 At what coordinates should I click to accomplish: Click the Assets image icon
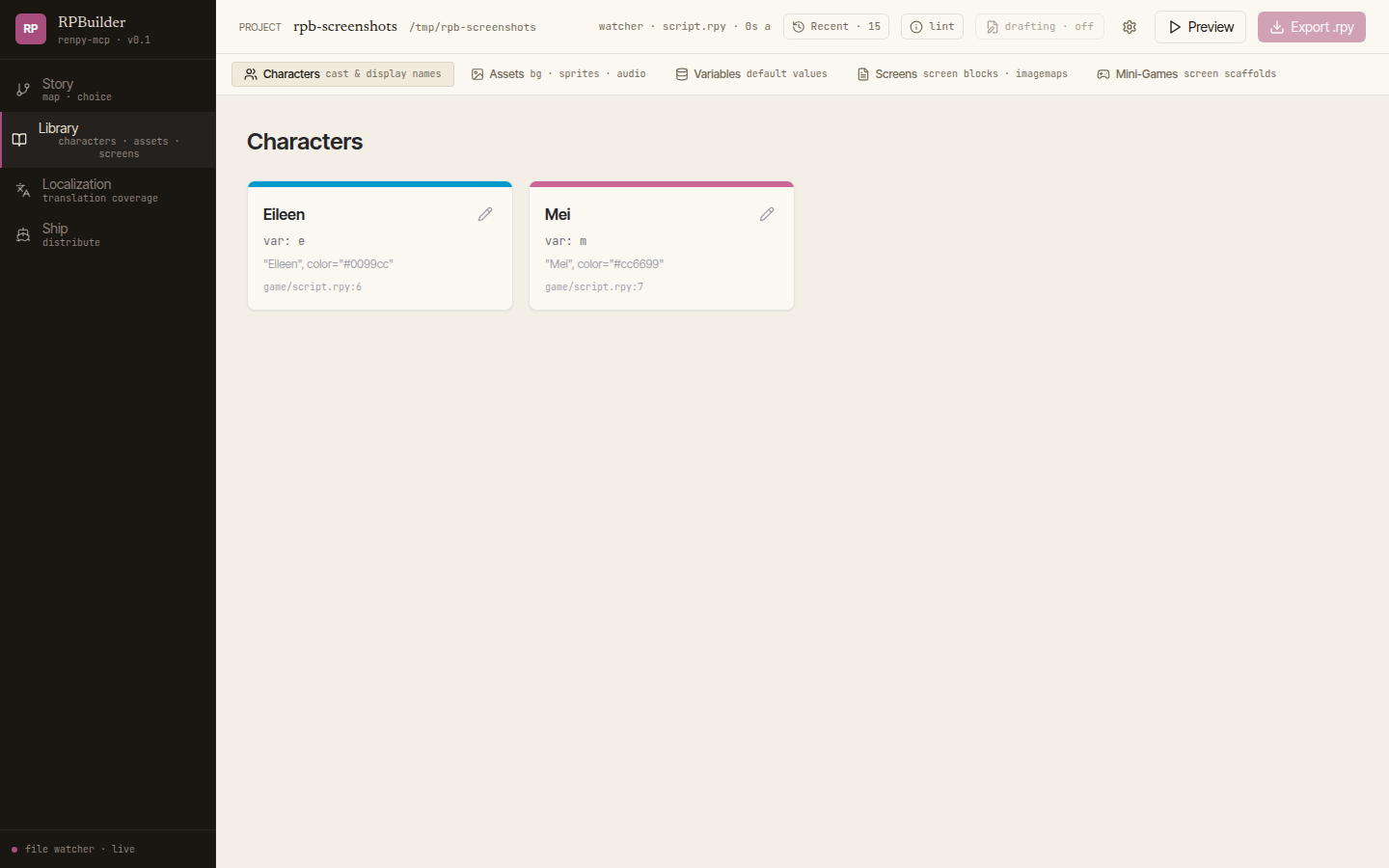click(477, 74)
